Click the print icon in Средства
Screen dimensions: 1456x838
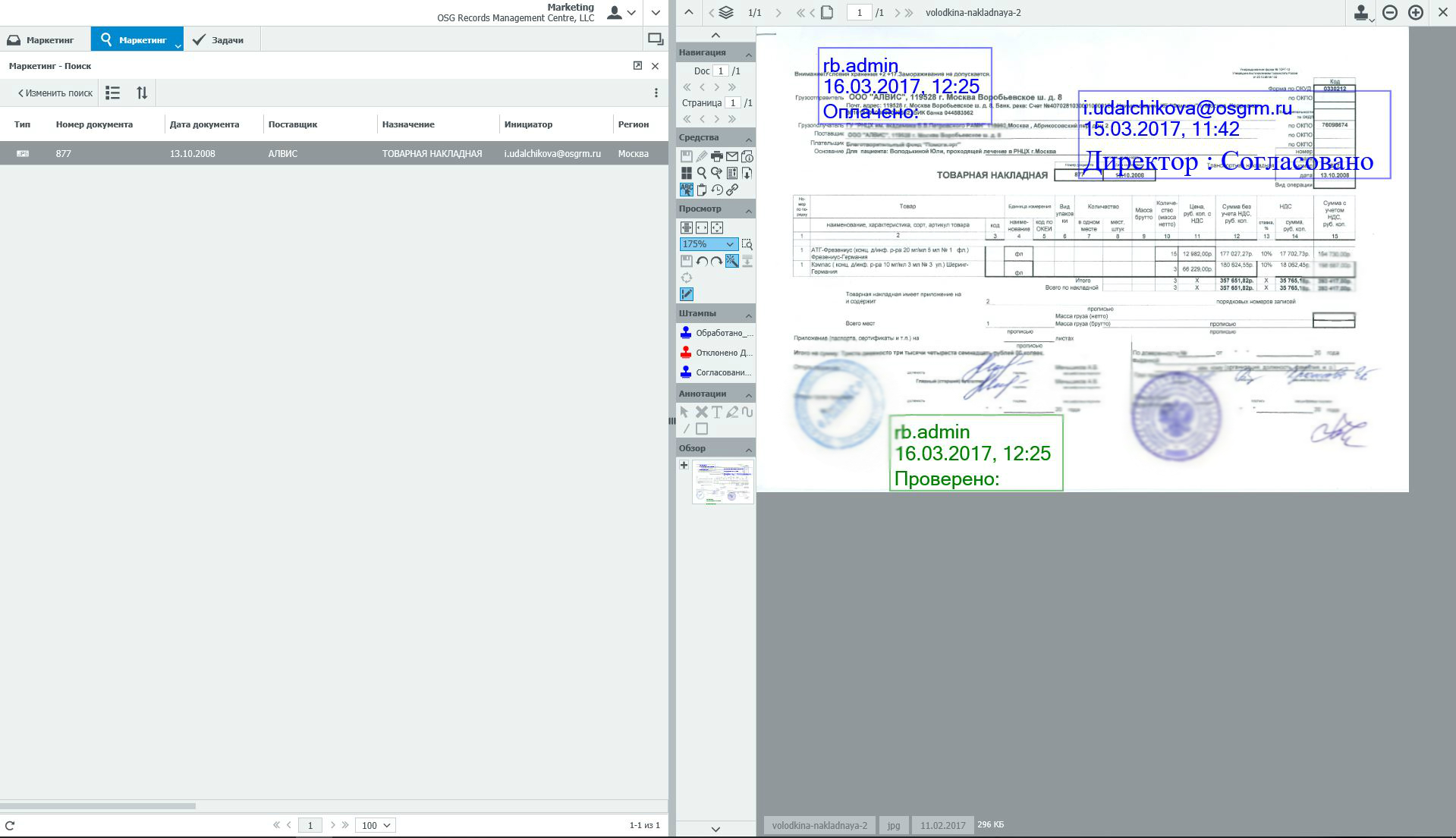tap(716, 156)
